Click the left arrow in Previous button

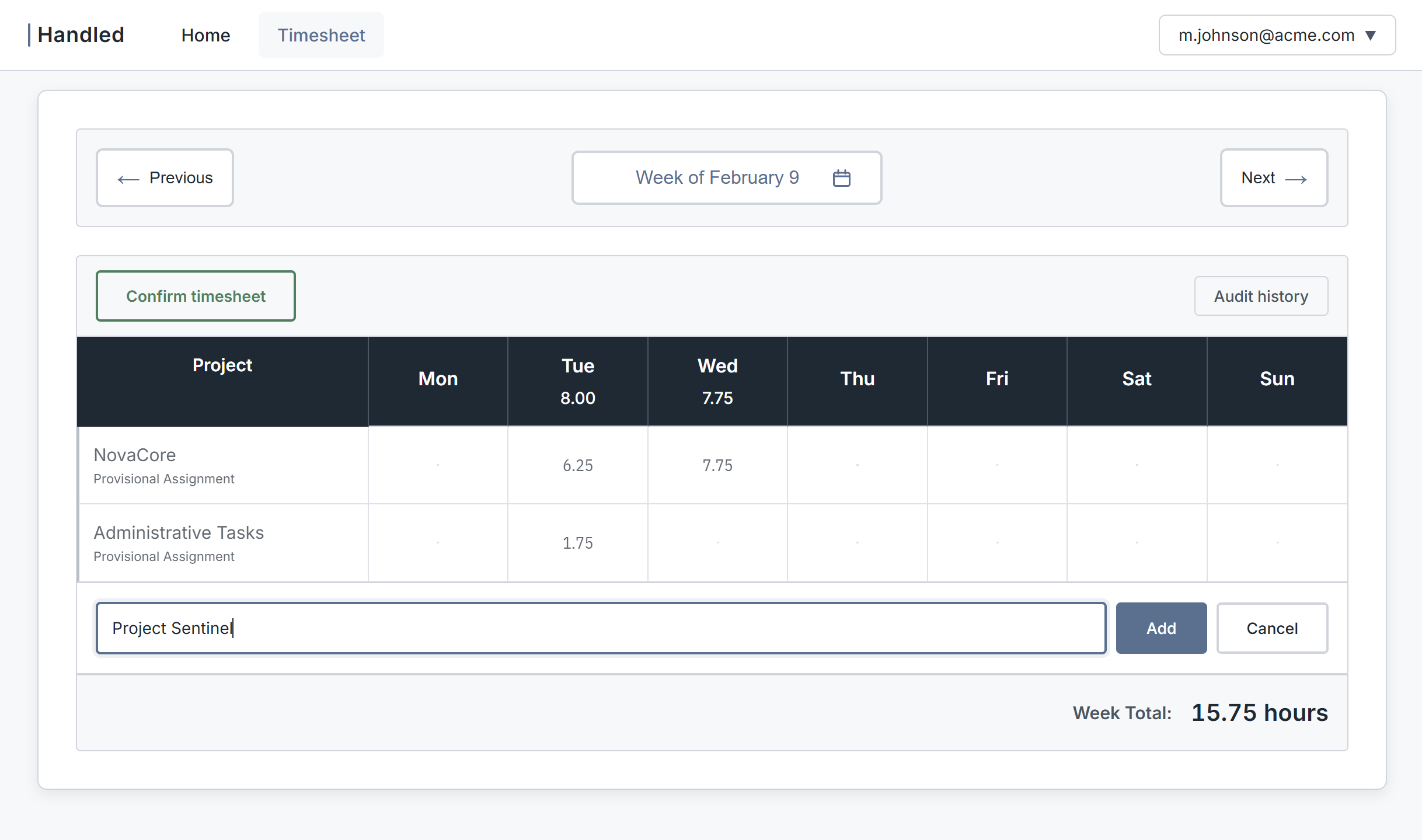[x=128, y=178]
